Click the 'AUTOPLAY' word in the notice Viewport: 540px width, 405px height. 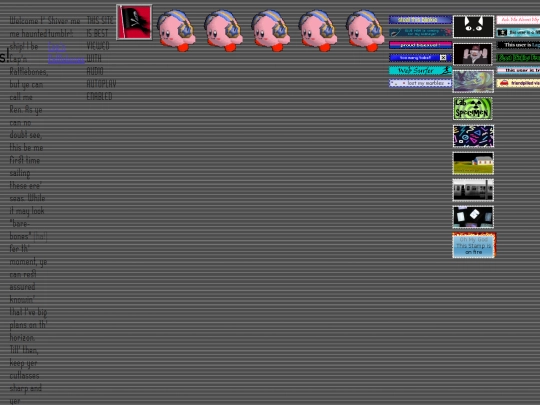pyautogui.click(x=102, y=84)
